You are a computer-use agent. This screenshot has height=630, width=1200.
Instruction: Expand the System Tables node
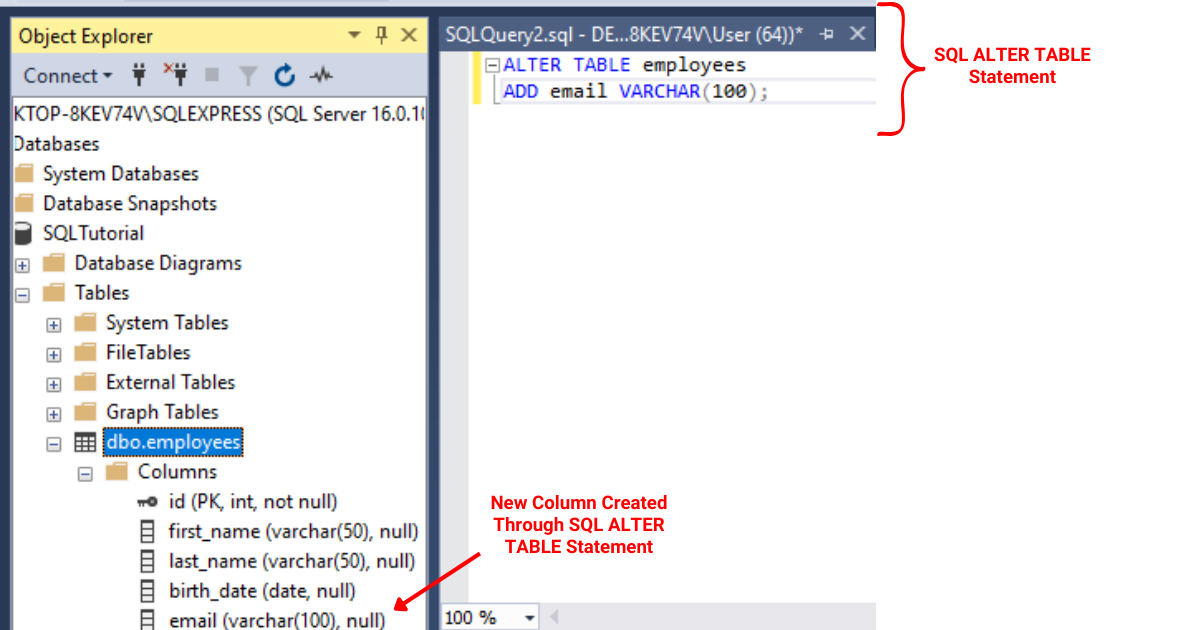click(54, 325)
